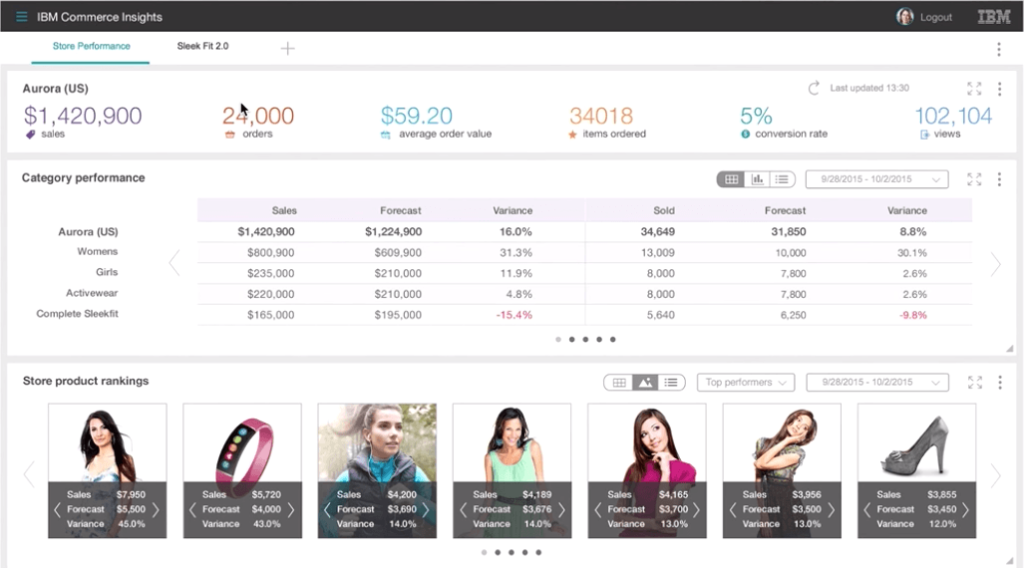
Task: Switch product rankings to image view
Action: (645, 383)
